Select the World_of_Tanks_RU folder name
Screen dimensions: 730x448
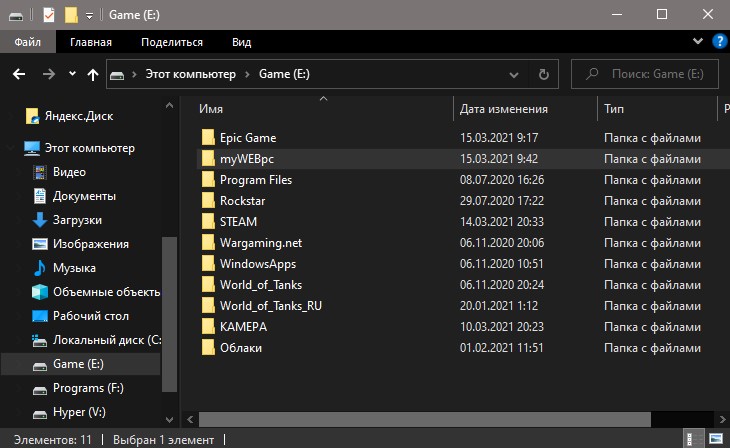pos(271,305)
